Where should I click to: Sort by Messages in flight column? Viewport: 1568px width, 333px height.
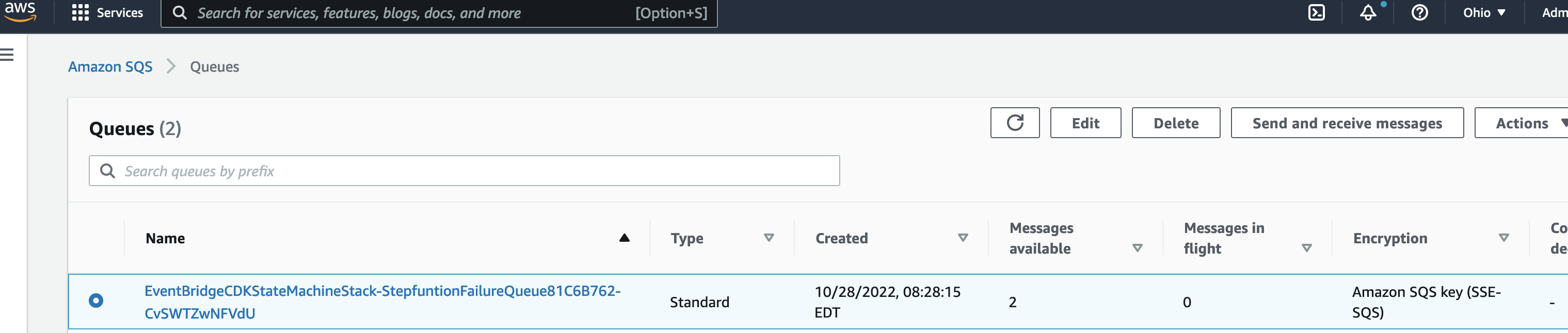(1306, 248)
